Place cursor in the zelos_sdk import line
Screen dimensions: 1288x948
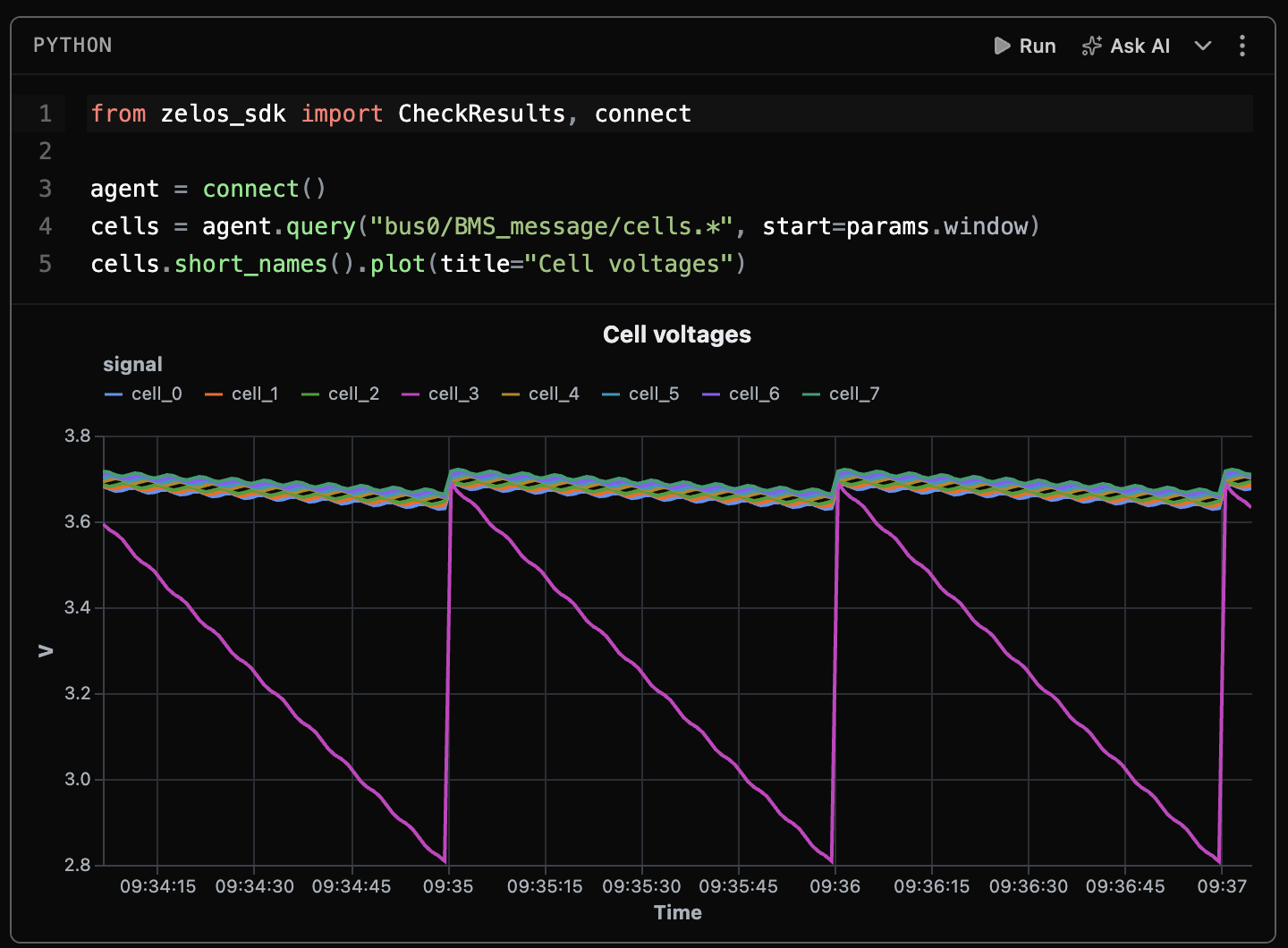click(391, 114)
